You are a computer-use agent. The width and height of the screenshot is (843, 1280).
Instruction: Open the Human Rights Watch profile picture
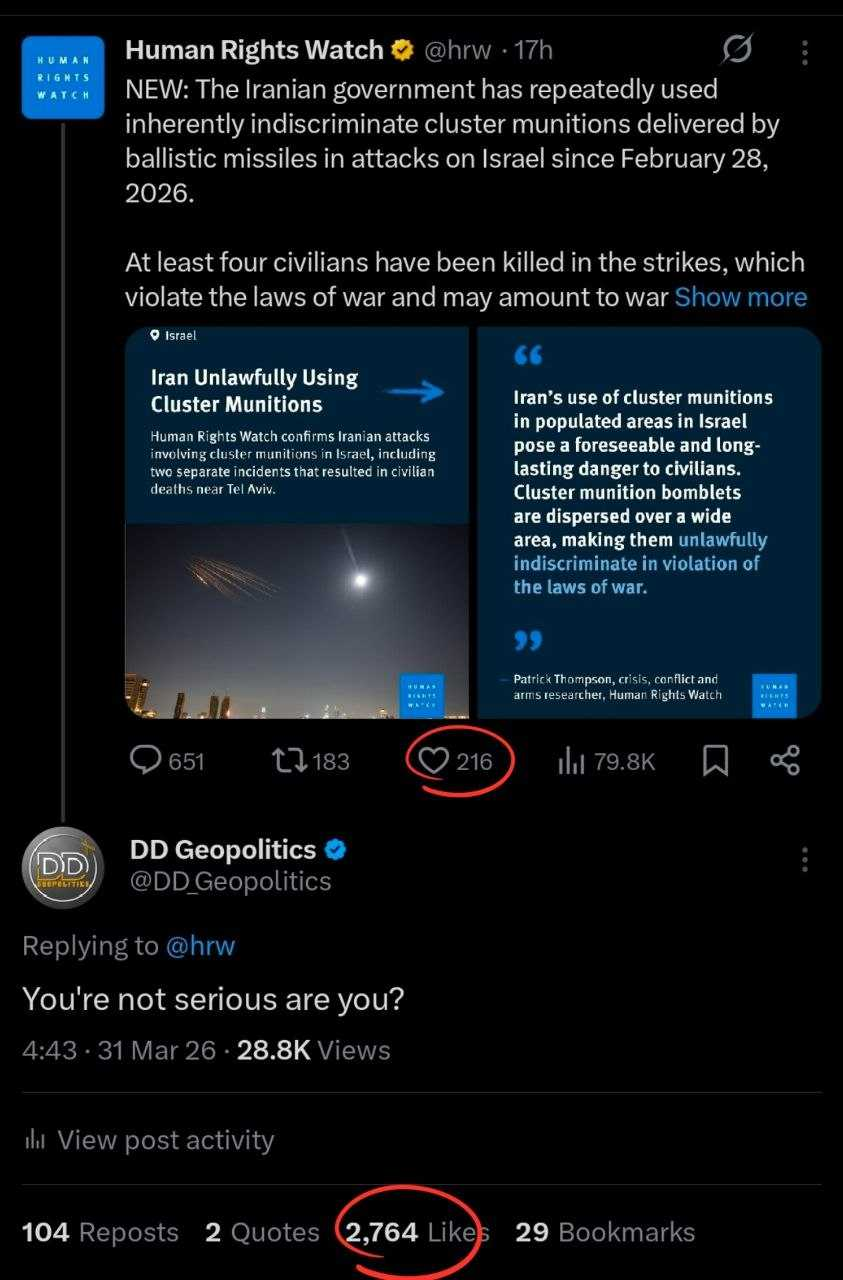click(x=63, y=77)
